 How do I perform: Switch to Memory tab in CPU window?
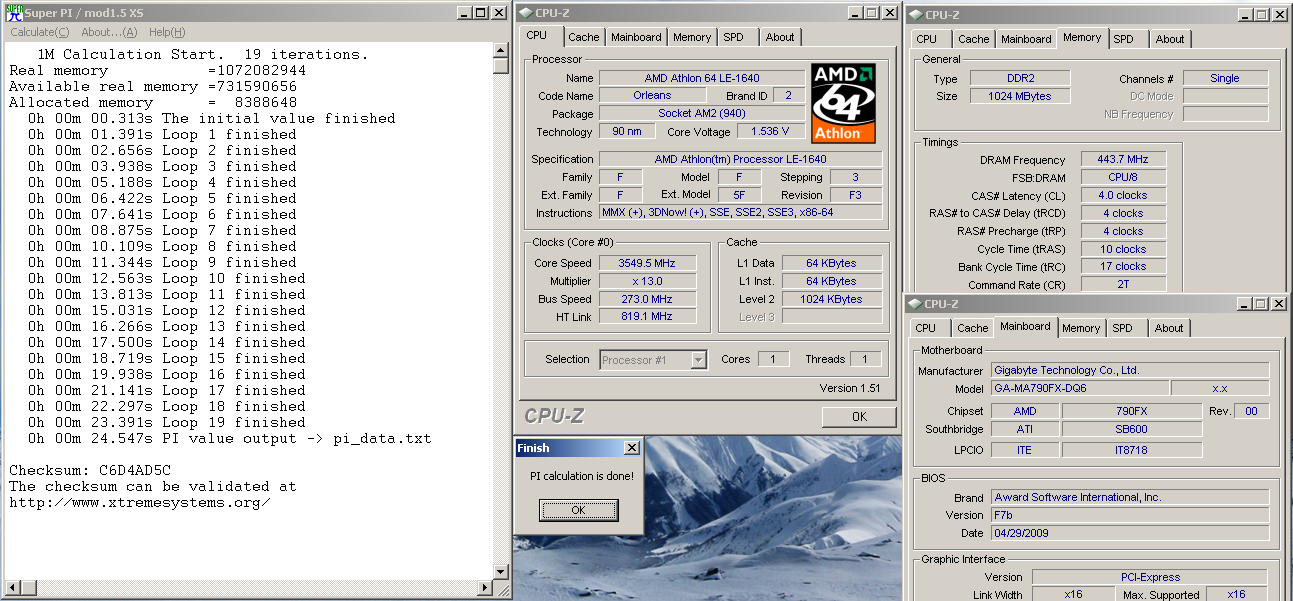pos(692,37)
